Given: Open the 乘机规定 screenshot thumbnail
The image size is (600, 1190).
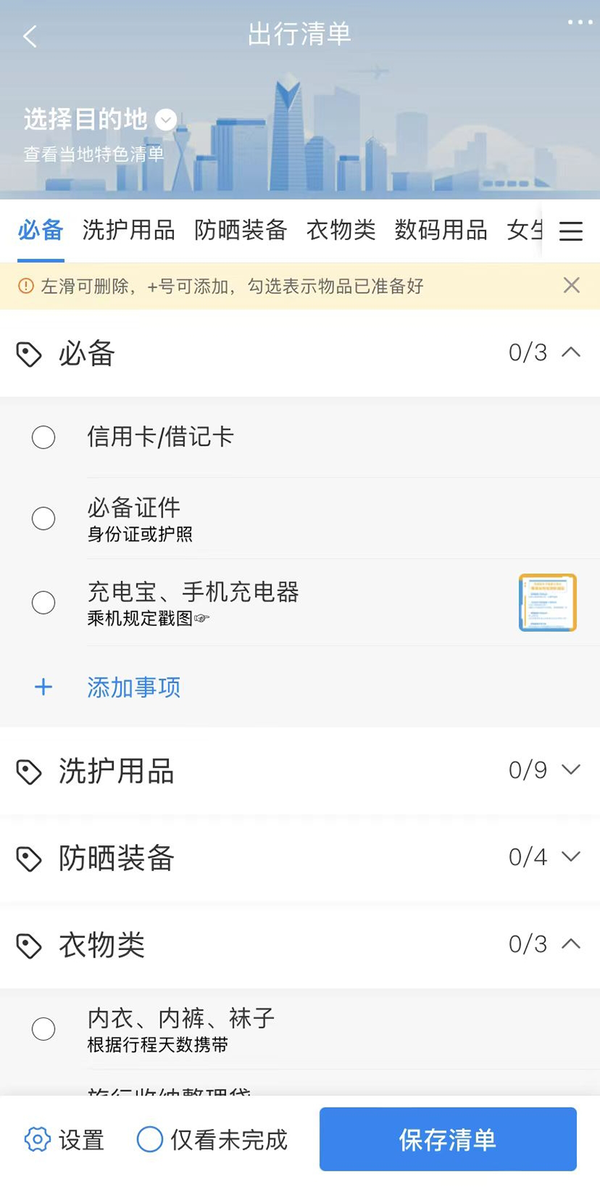Looking at the screenshot, I should click(x=547, y=602).
